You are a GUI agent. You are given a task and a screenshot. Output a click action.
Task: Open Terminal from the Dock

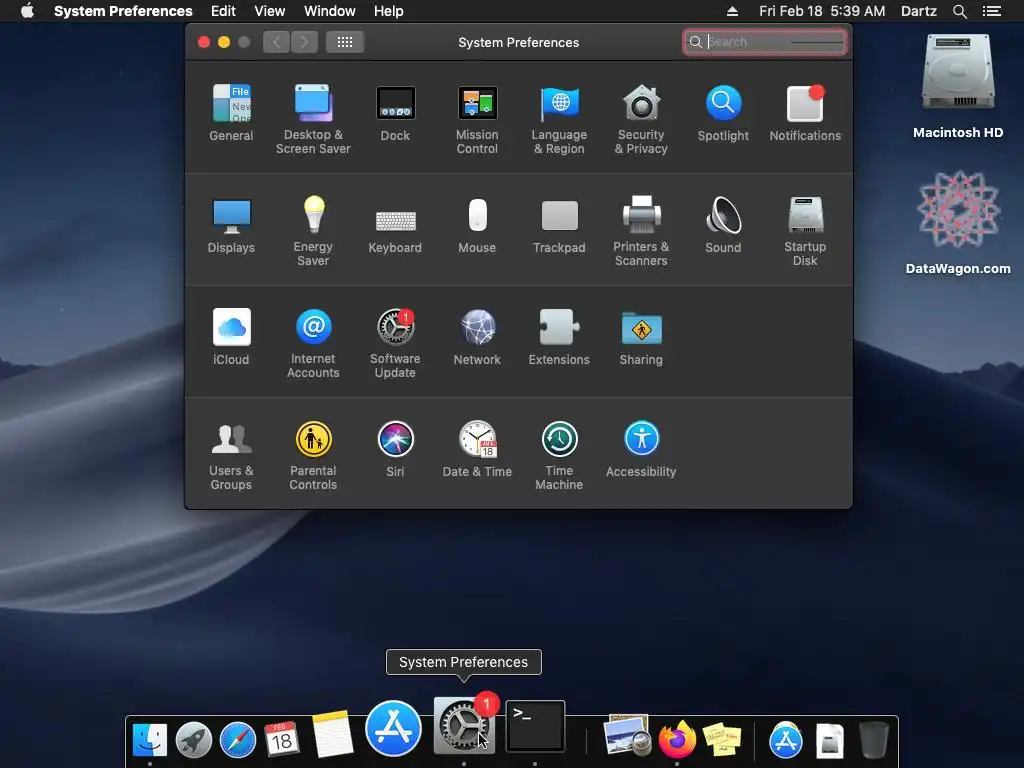pyautogui.click(x=535, y=726)
